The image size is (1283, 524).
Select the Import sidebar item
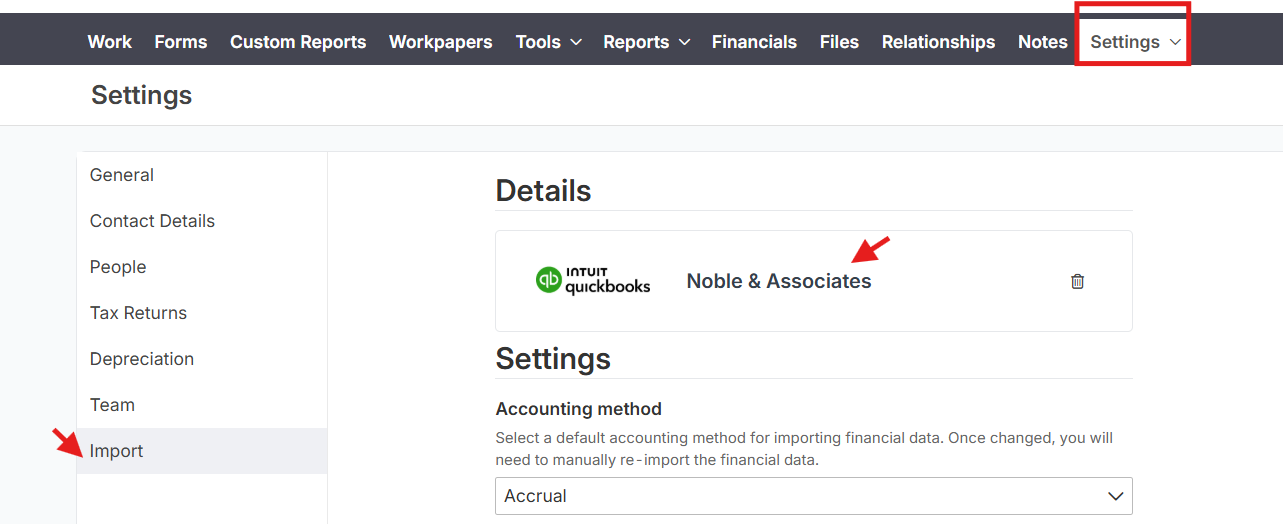click(x=202, y=451)
